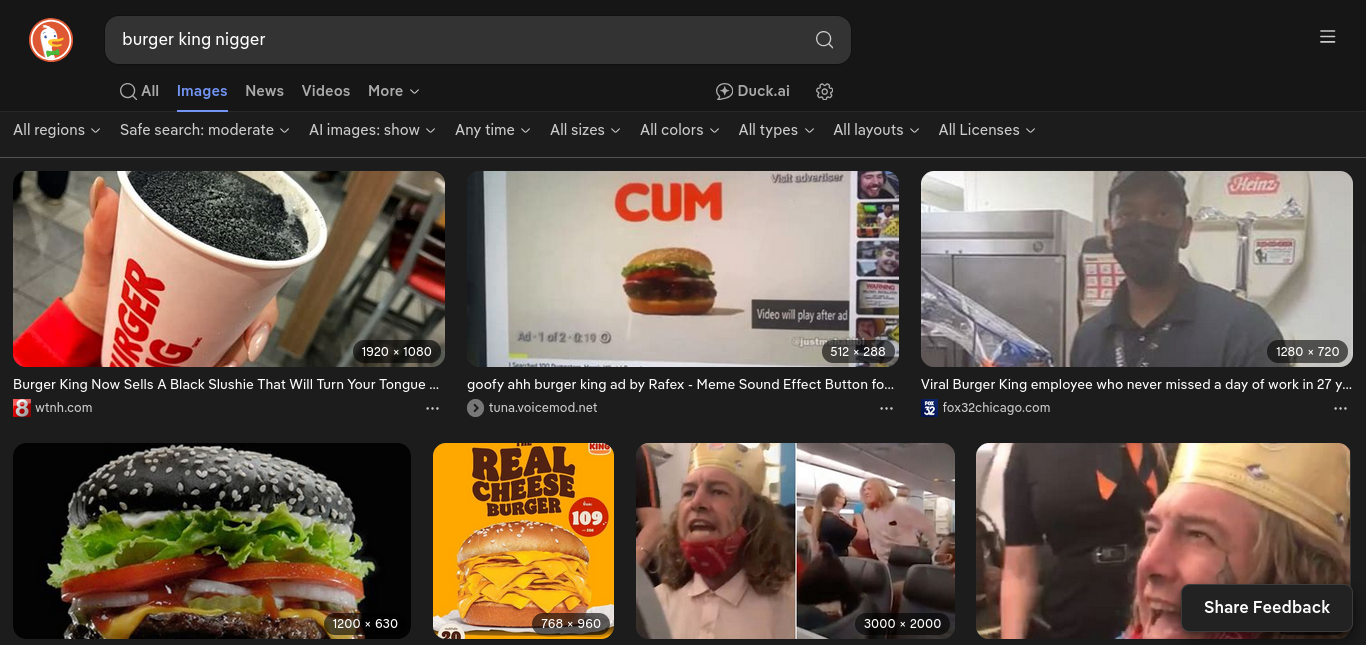Expand the All Licenses dropdown

click(x=986, y=130)
